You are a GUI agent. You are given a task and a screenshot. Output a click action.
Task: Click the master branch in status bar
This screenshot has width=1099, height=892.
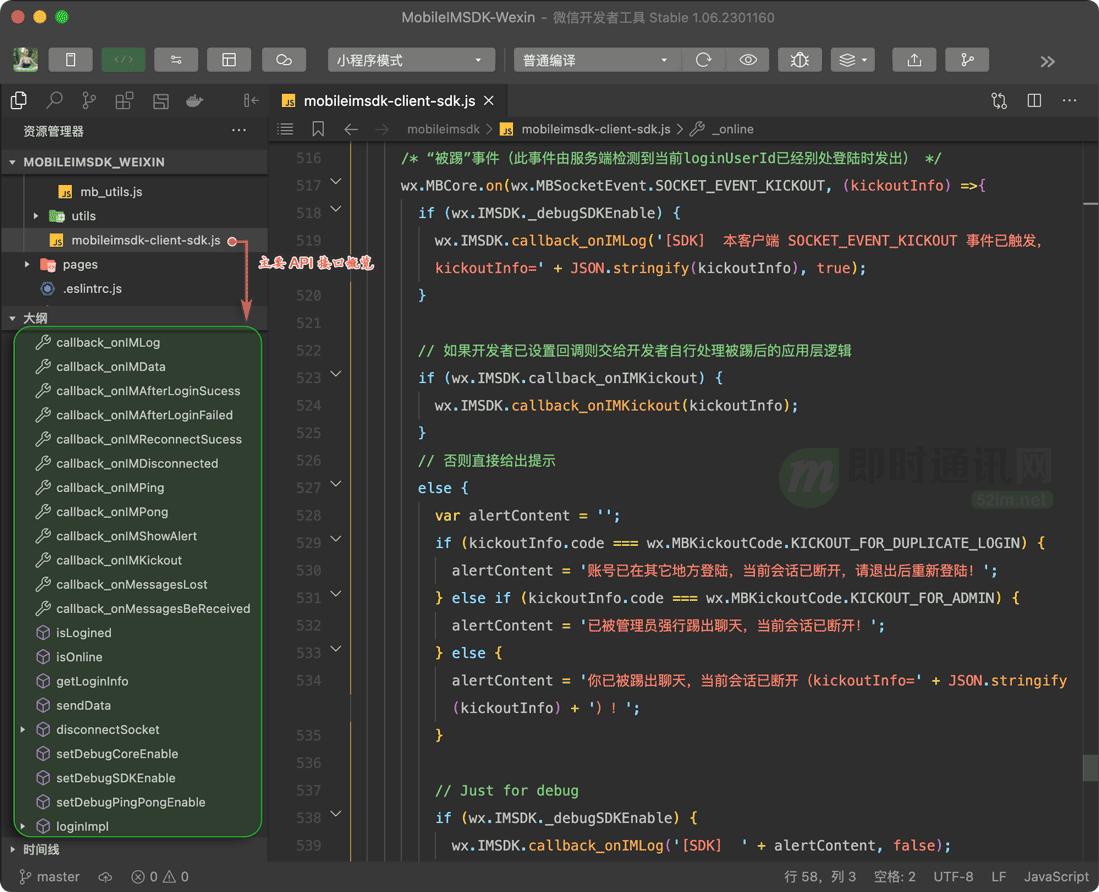pyautogui.click(x=50, y=877)
